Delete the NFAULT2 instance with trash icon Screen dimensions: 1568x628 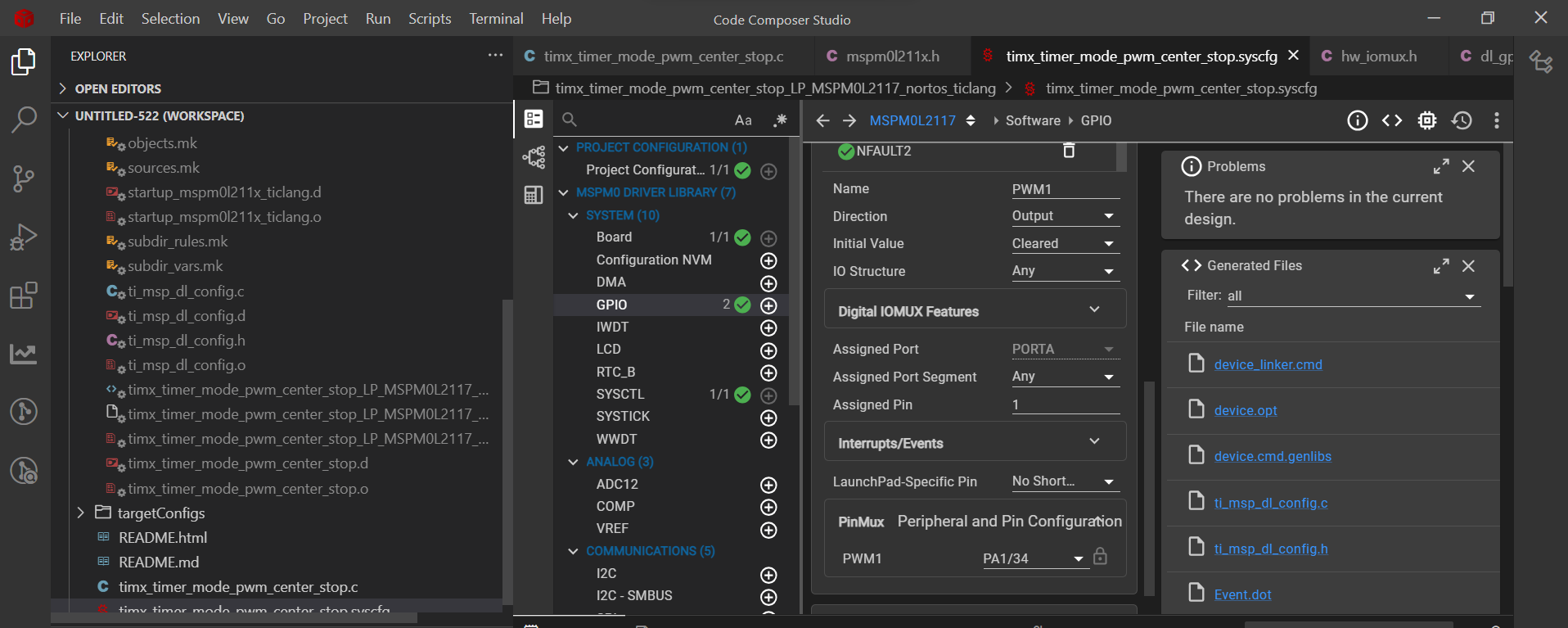coord(1069,151)
